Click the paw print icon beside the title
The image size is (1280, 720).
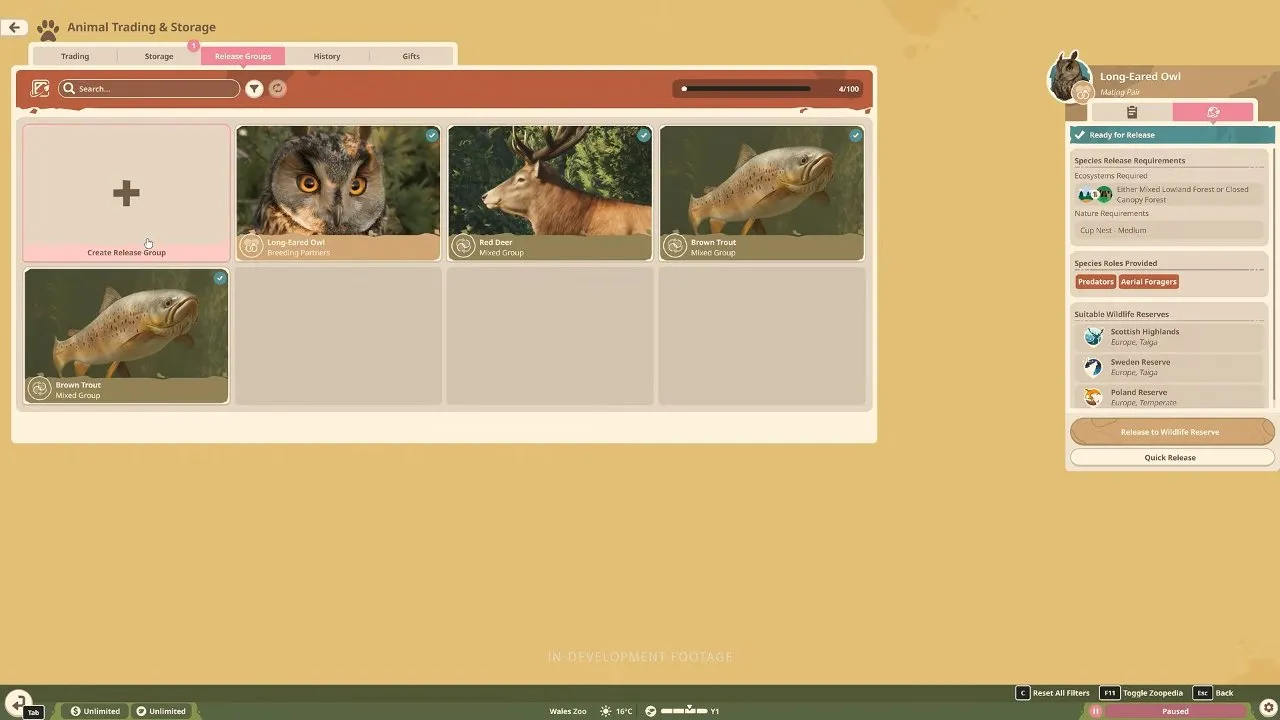(x=48, y=29)
